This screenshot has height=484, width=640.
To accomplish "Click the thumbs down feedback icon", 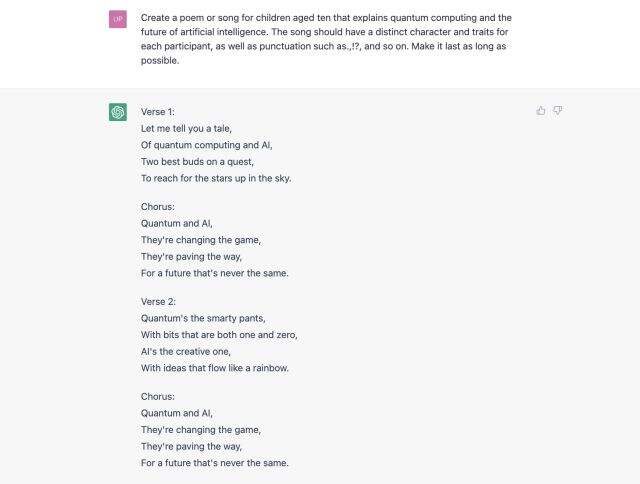I will pos(558,111).
